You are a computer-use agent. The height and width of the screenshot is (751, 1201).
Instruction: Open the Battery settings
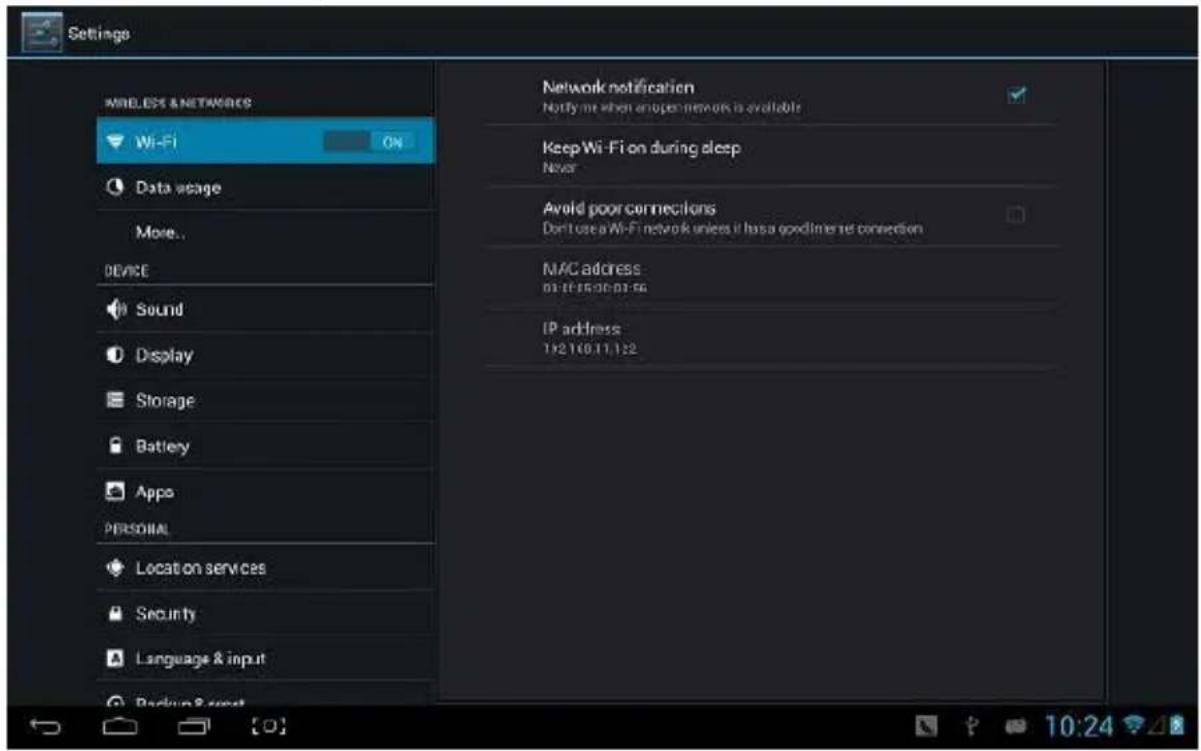tap(266, 447)
